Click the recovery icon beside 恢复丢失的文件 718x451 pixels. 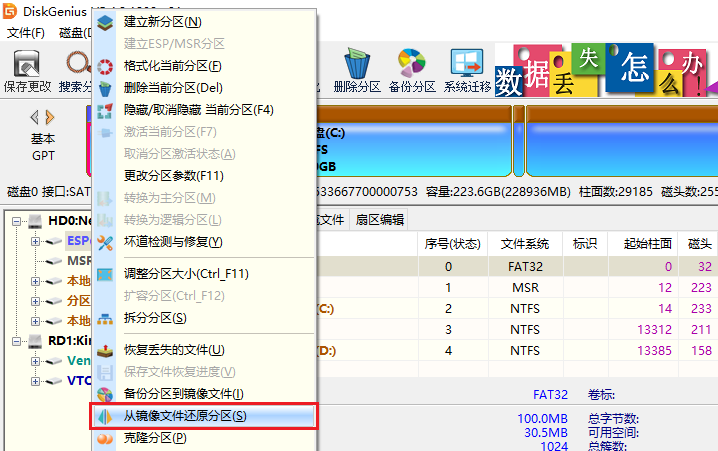point(105,350)
